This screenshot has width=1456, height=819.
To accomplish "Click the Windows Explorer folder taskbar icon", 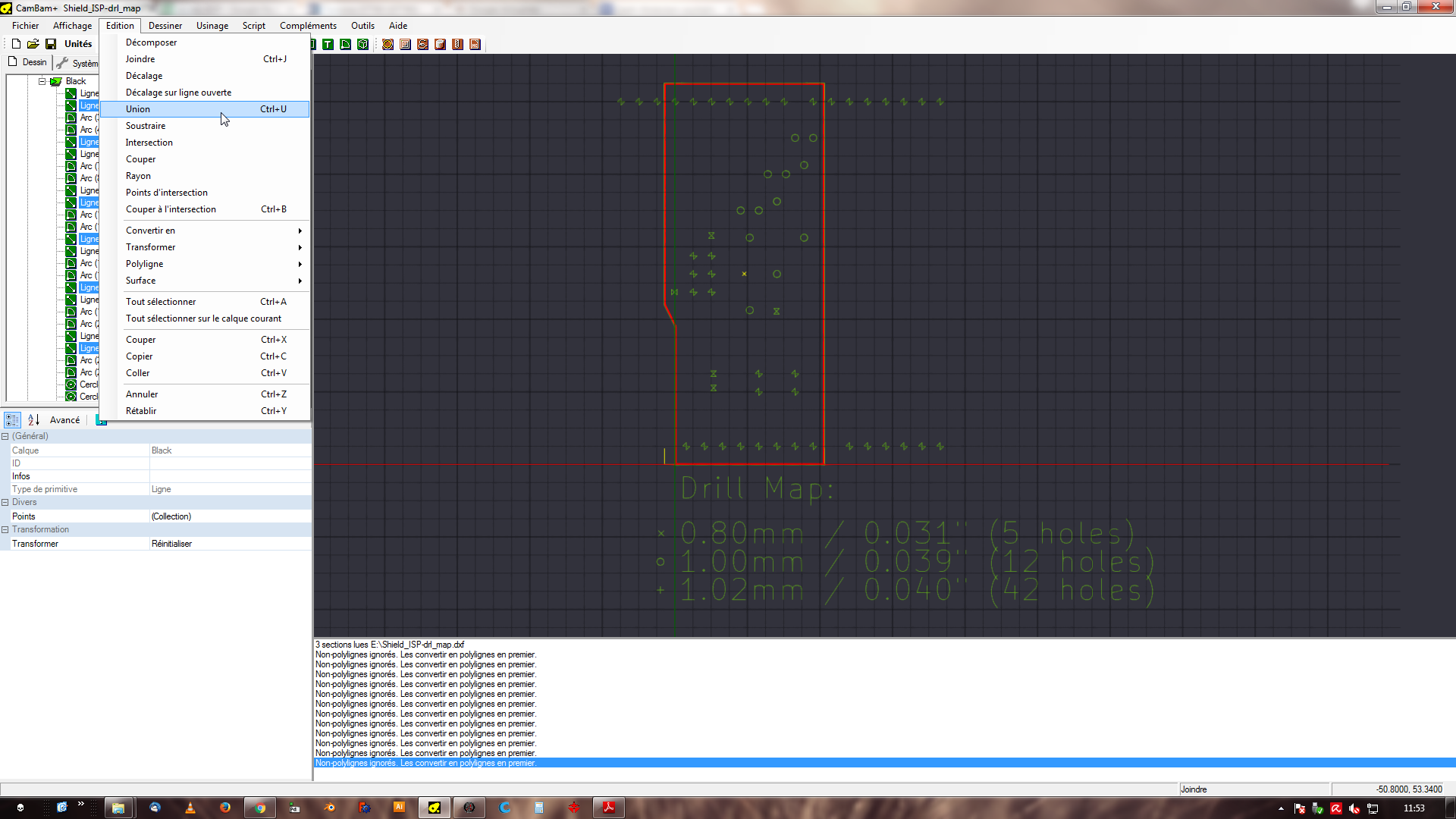I will pyautogui.click(x=118, y=808).
